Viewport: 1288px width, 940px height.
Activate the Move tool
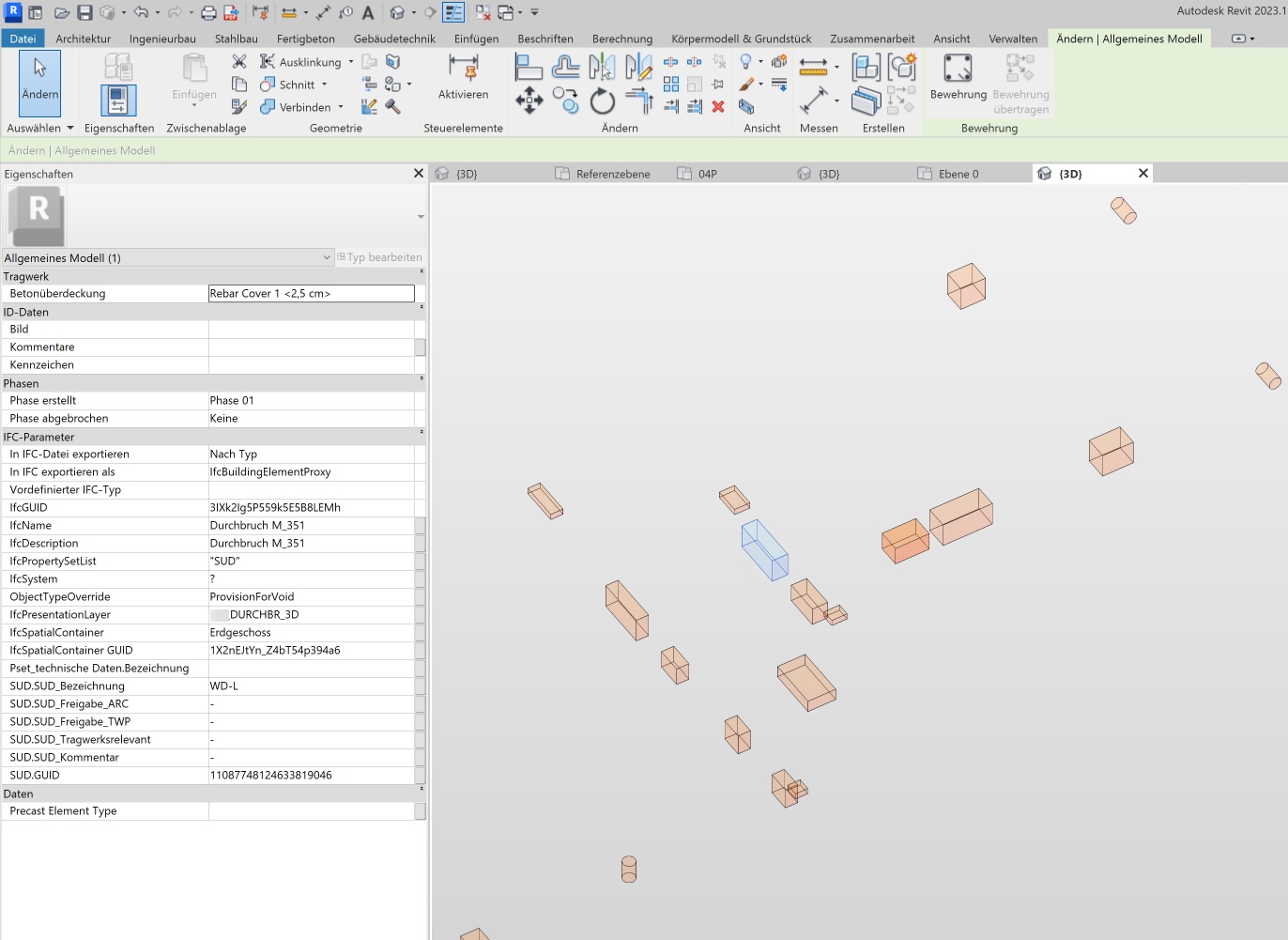click(529, 100)
